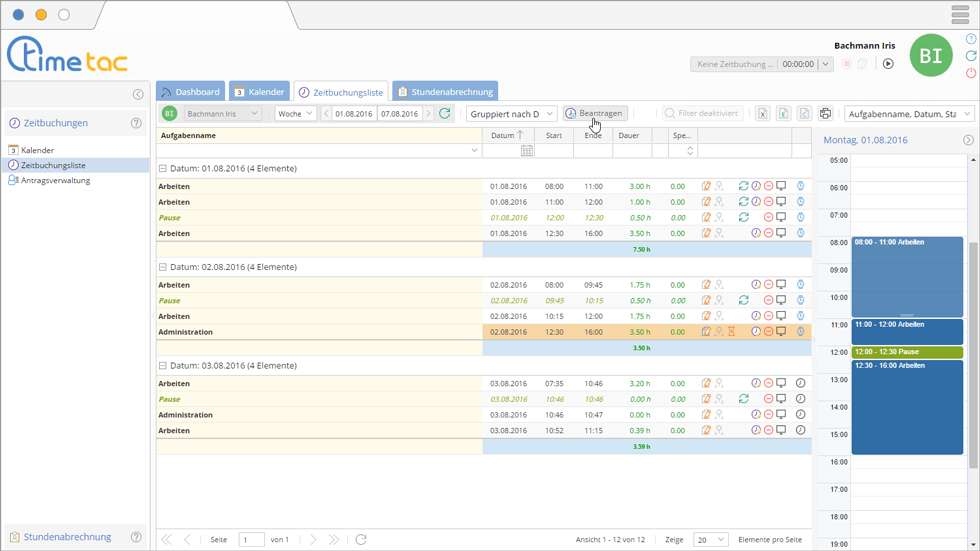Collapse the Datum: 01.08.2016 group

click(163, 169)
